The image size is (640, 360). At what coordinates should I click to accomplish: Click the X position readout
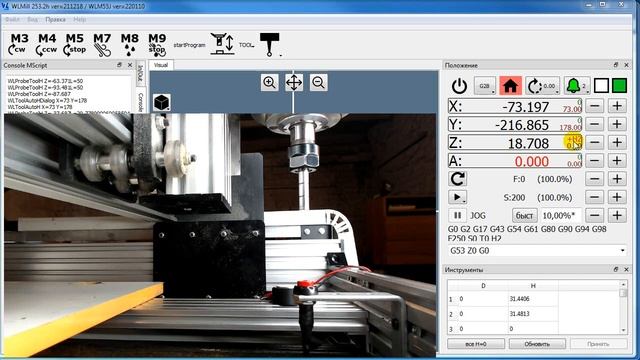tap(515, 106)
